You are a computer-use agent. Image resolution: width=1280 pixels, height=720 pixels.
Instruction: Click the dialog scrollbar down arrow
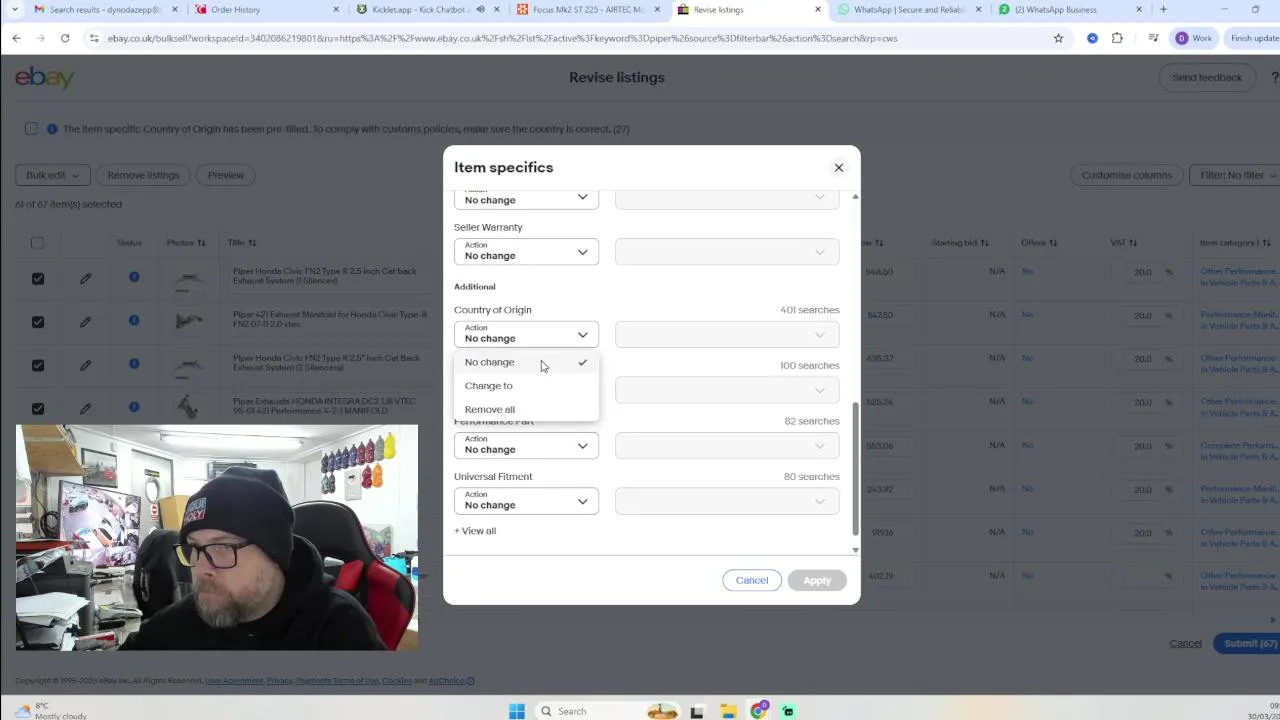[x=855, y=550]
